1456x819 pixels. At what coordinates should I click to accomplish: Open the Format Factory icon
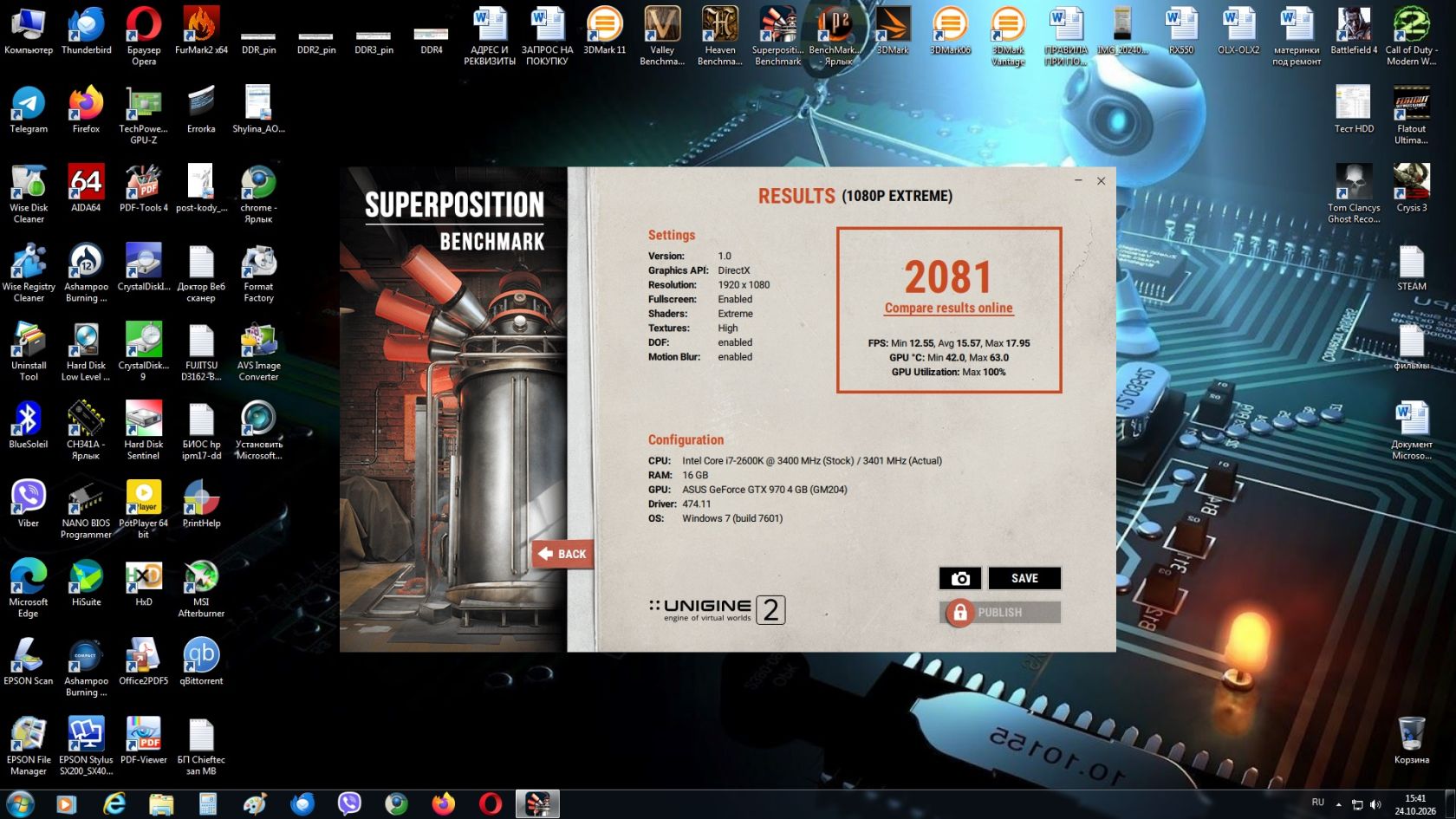click(258, 273)
